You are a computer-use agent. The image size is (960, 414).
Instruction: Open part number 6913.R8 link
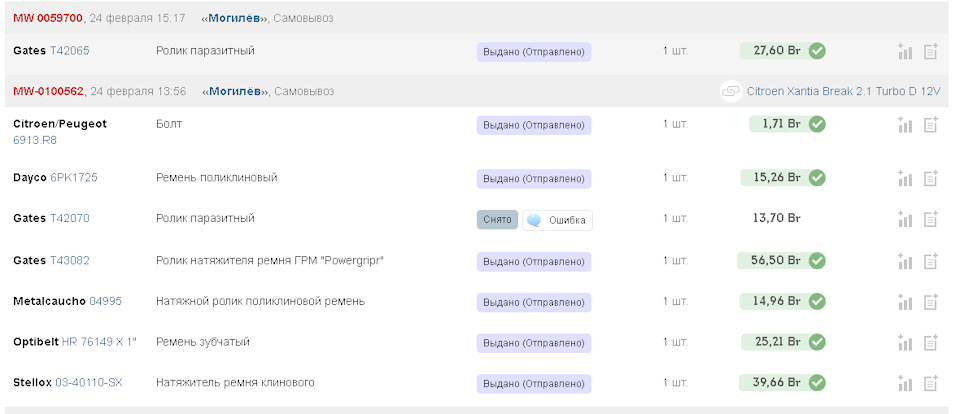pos(35,140)
